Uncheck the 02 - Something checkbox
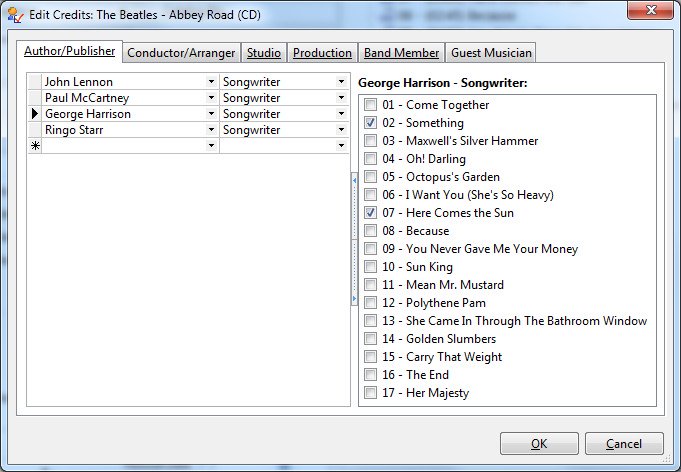 (370, 123)
